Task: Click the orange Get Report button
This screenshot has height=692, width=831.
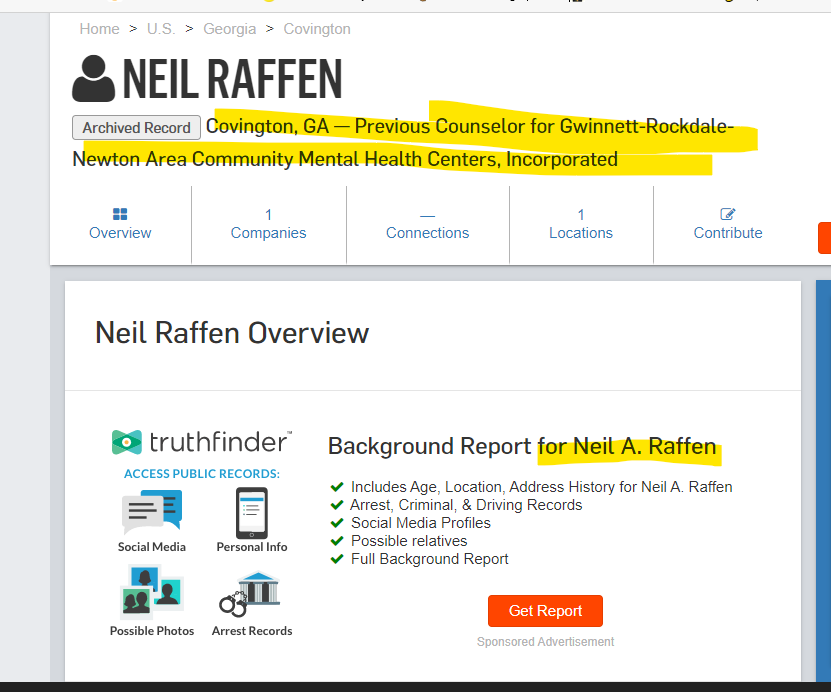Action: click(545, 611)
